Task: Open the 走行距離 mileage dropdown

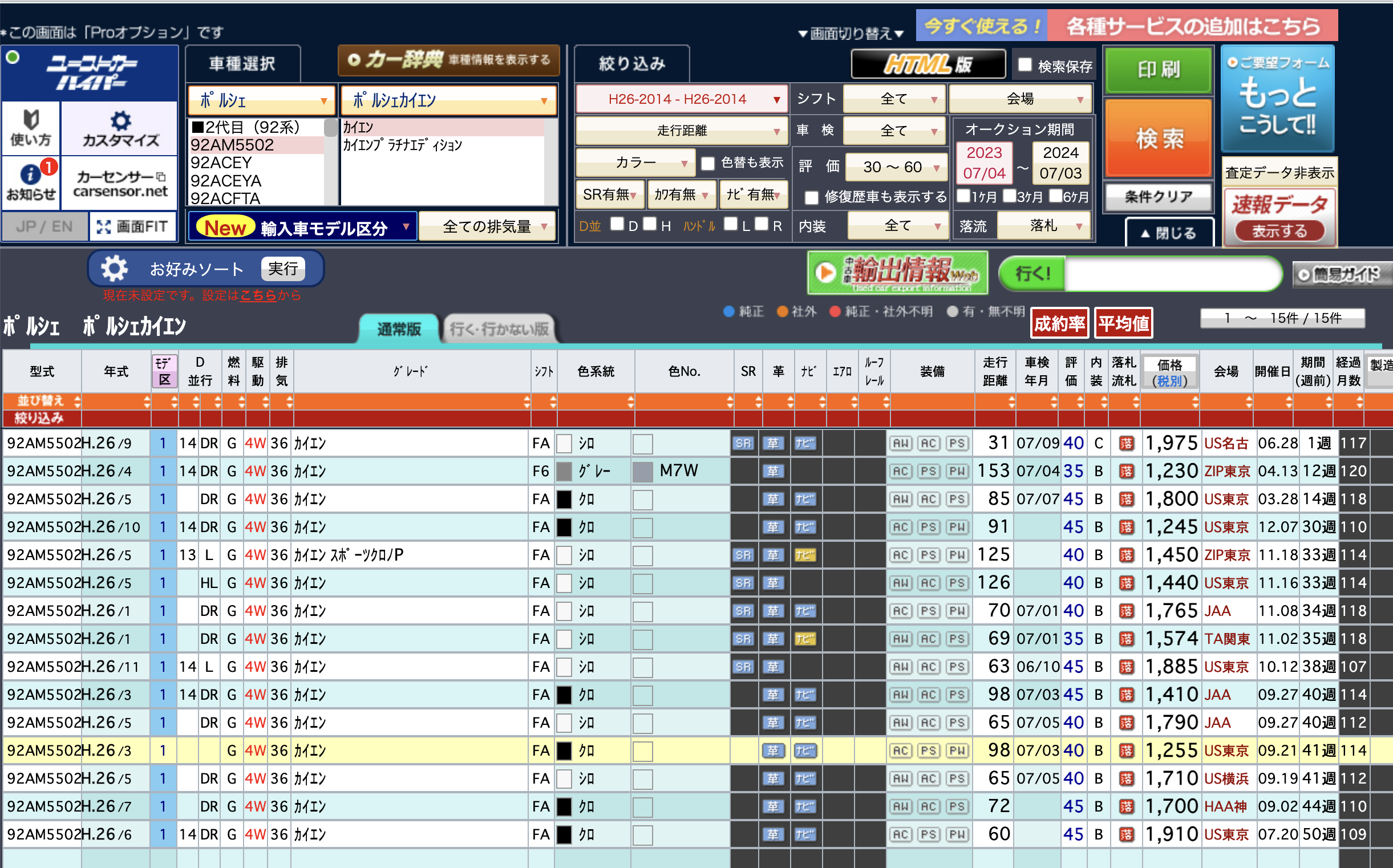Action: (681, 131)
